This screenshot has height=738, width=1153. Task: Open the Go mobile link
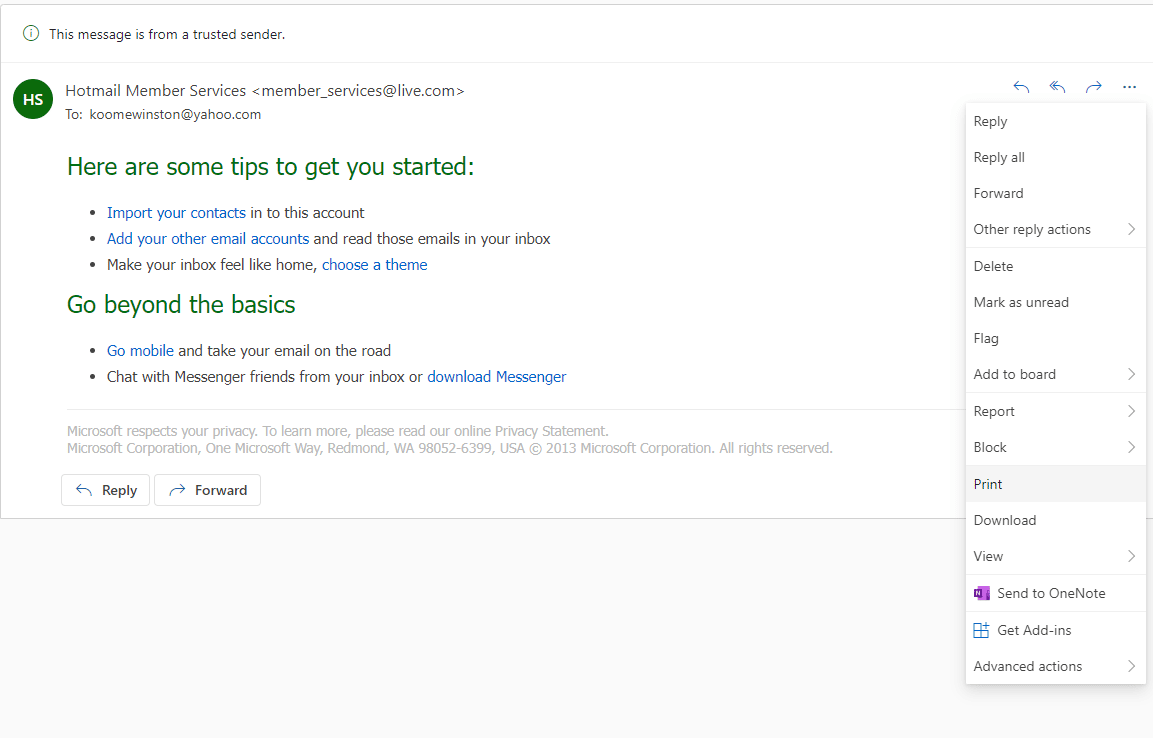[x=140, y=351]
